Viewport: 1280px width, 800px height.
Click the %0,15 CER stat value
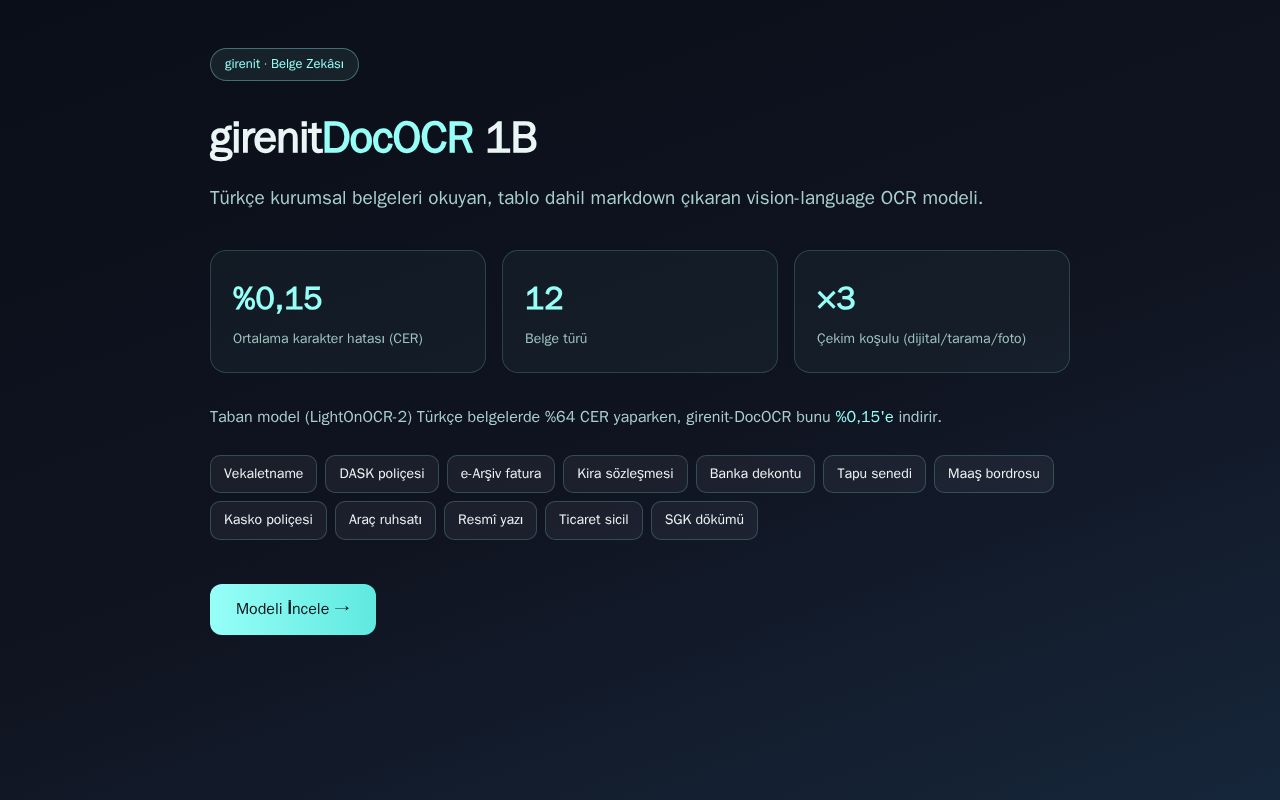point(277,299)
